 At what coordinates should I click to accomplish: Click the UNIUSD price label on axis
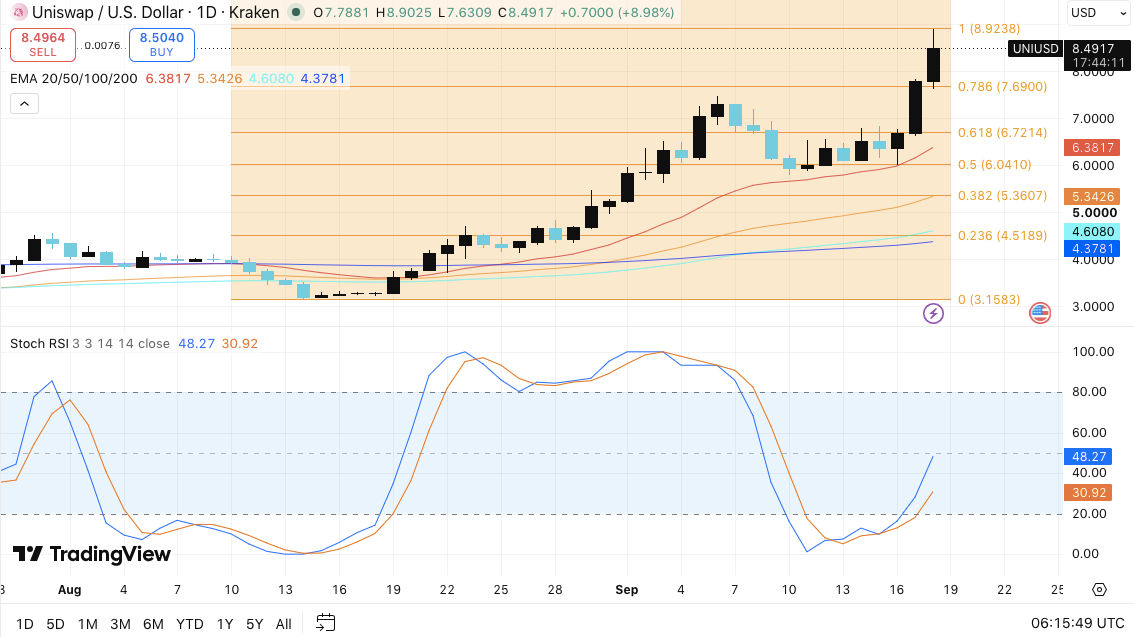click(x=1035, y=48)
